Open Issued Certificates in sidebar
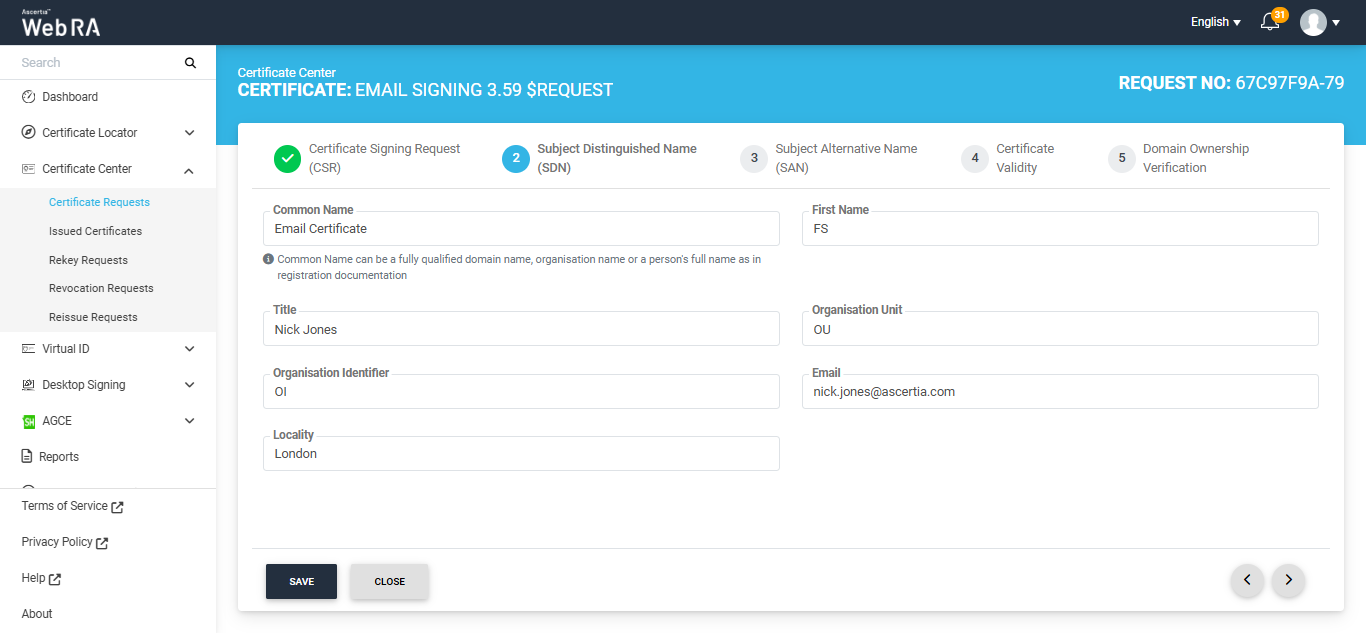This screenshot has width=1366, height=633. (x=95, y=231)
